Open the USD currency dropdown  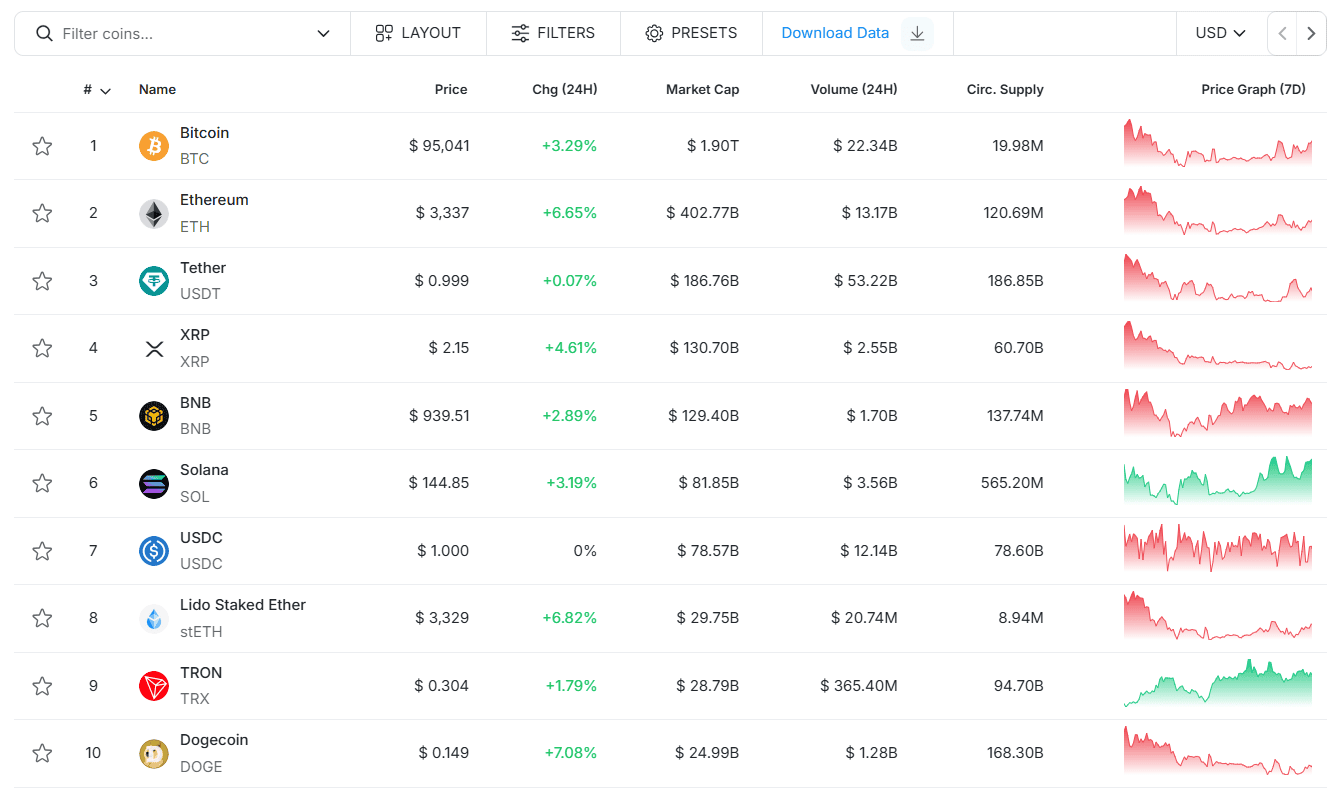1220,33
